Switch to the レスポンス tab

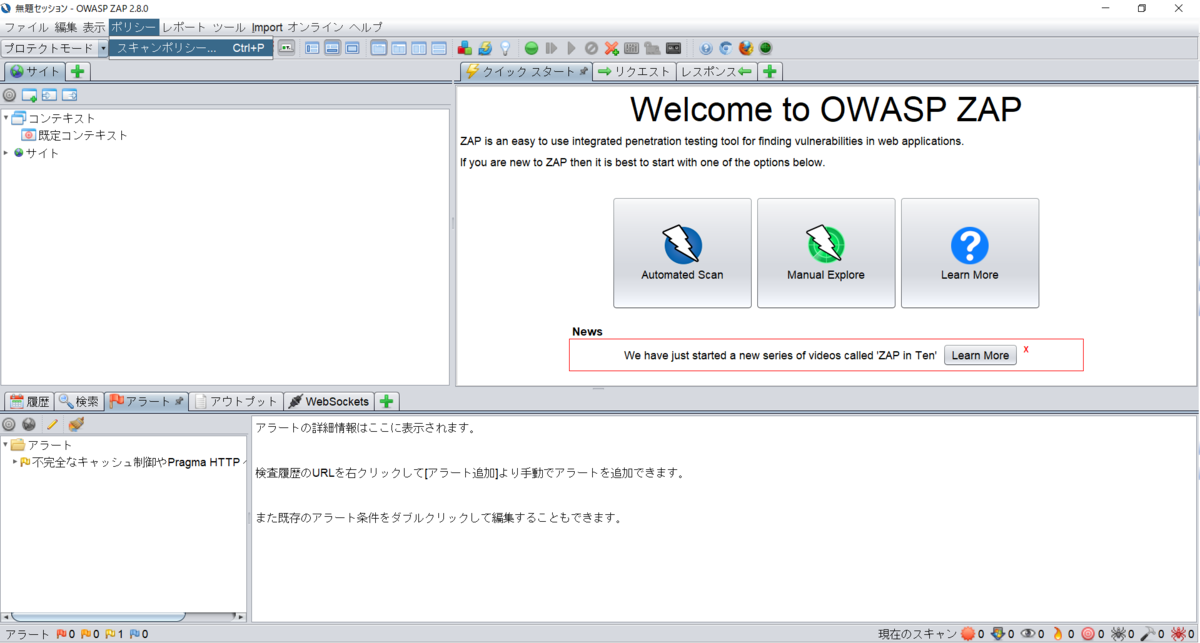click(x=716, y=71)
